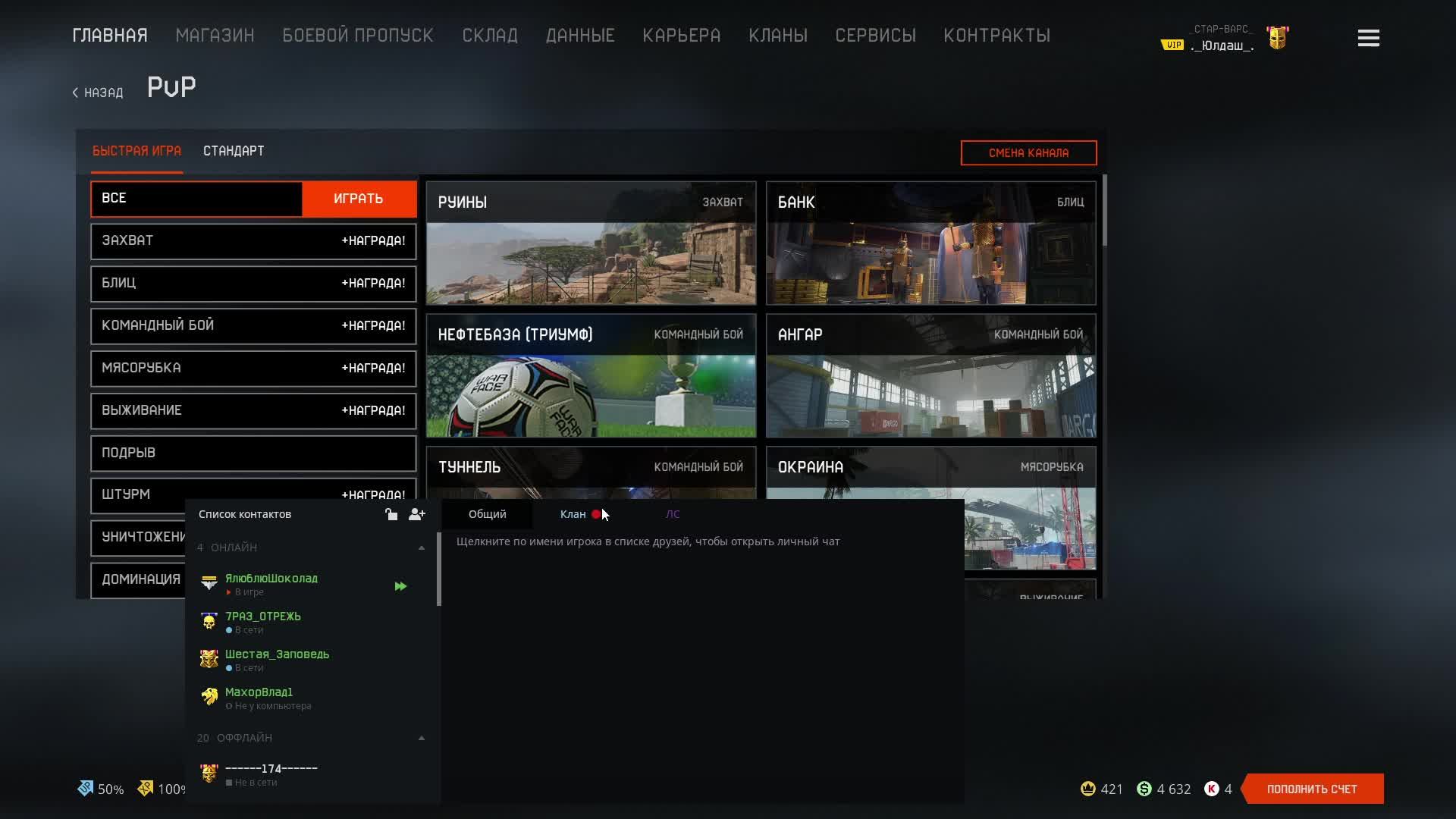Open the hamburger menu icon

[x=1368, y=38]
